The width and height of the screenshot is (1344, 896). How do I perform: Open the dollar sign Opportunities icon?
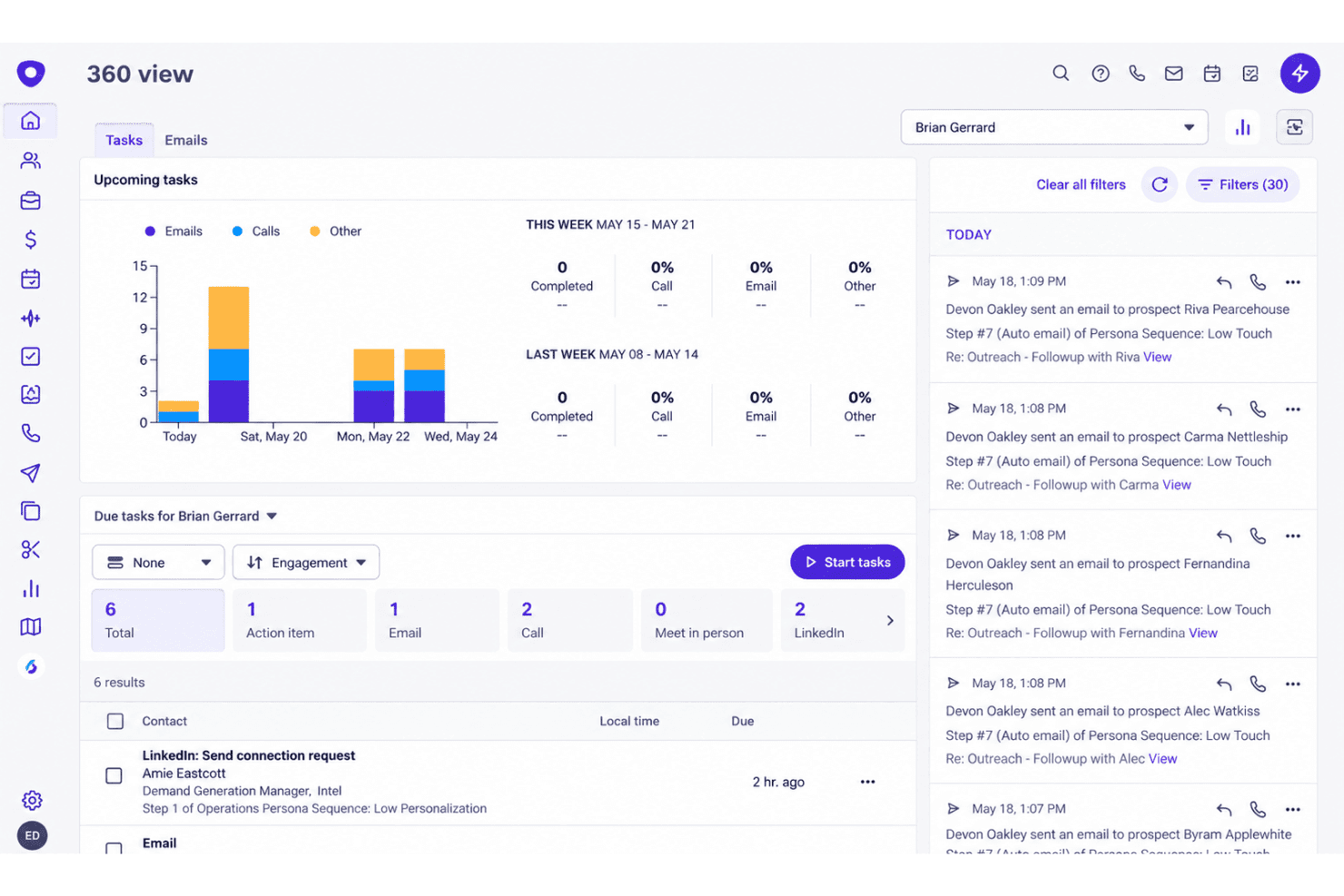pyautogui.click(x=31, y=240)
